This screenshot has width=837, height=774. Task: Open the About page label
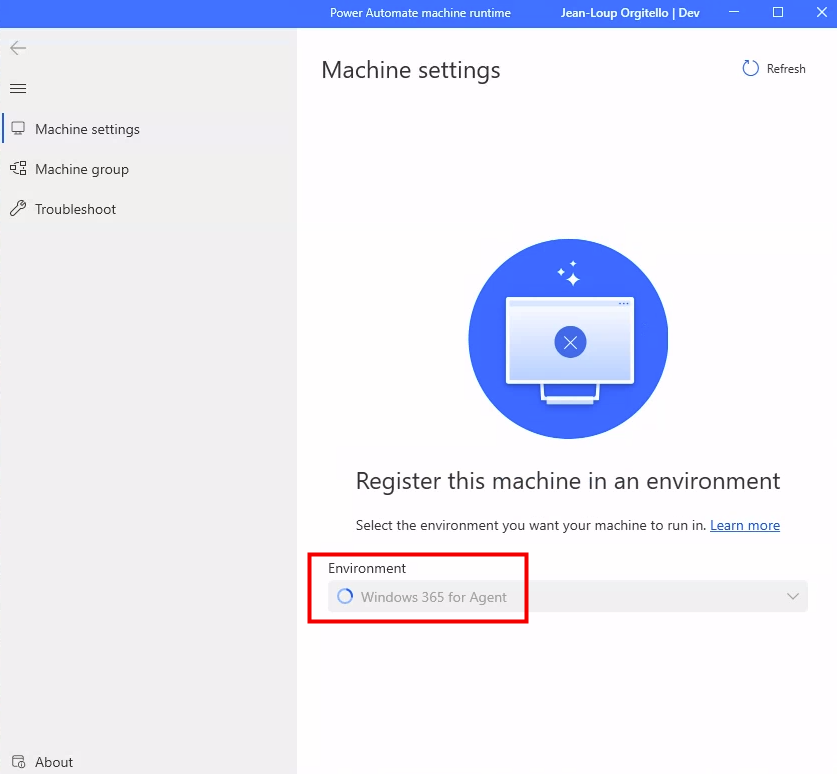pyautogui.click(x=54, y=762)
